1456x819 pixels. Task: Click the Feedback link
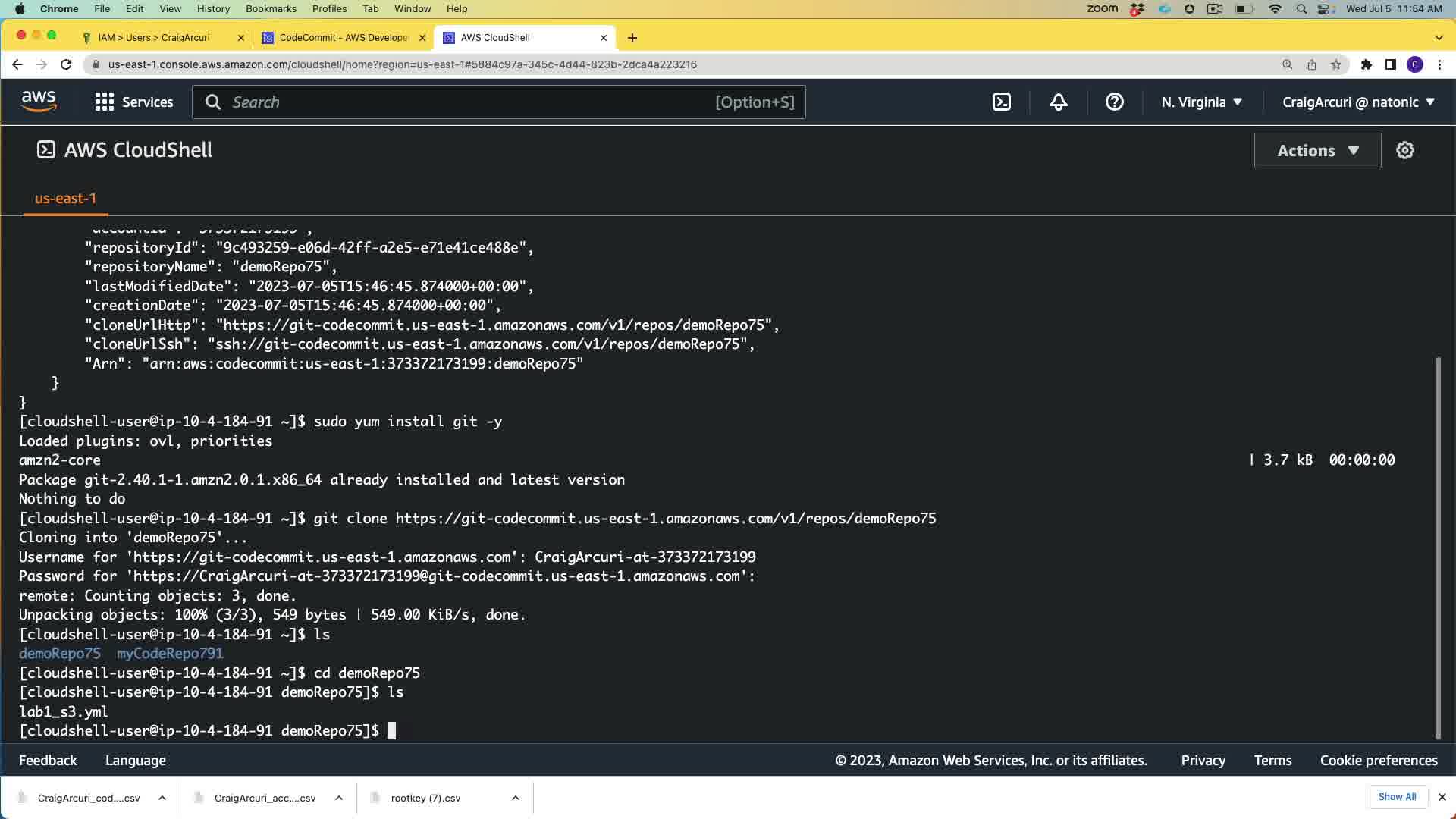coord(48,761)
